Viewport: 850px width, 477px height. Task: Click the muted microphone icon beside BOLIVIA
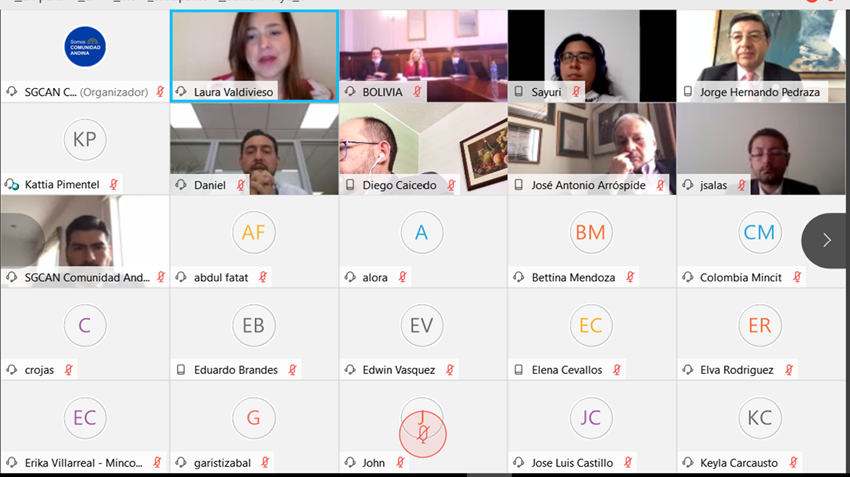click(417, 92)
